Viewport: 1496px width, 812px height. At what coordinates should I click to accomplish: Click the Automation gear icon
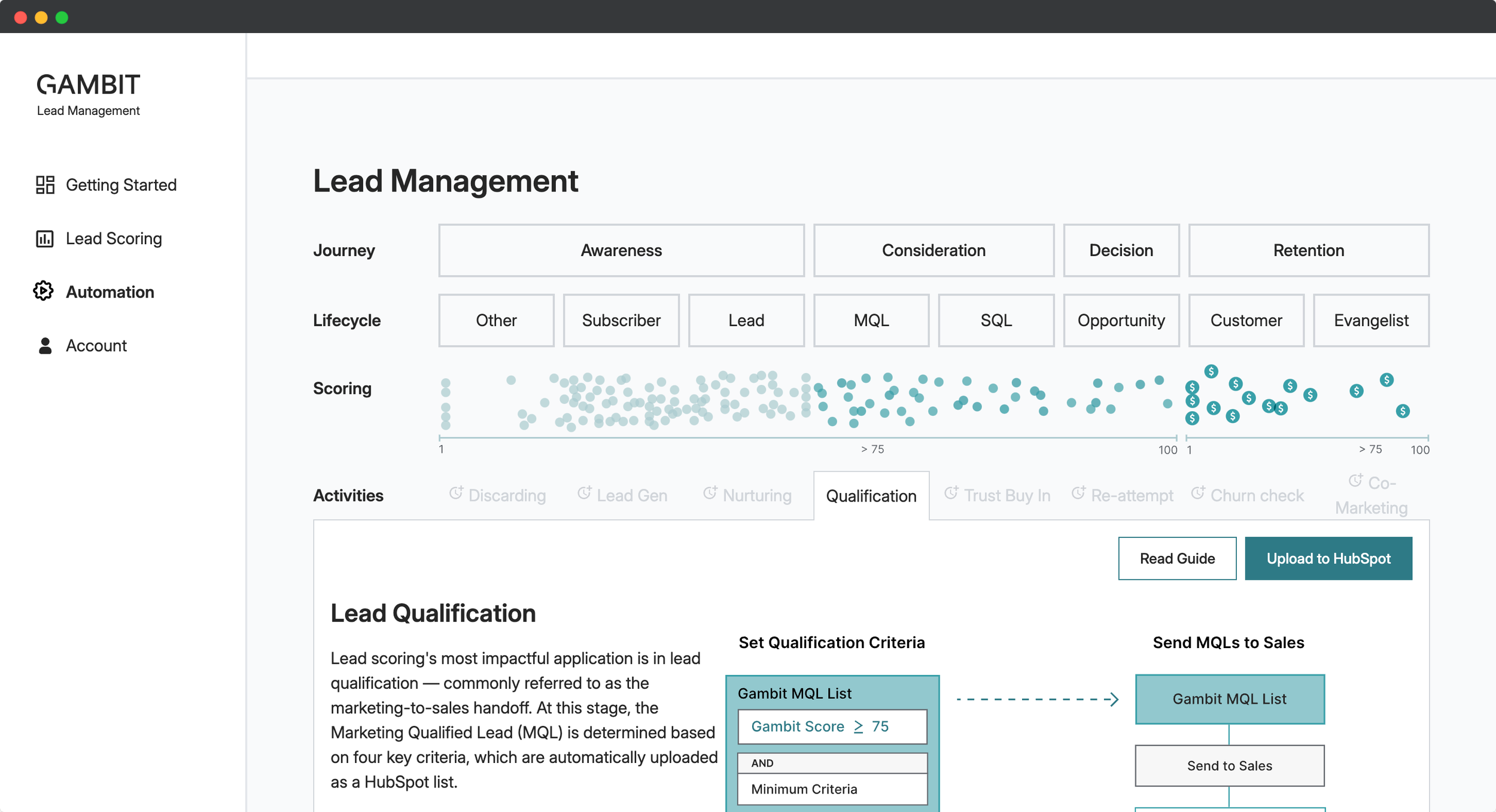coord(44,291)
